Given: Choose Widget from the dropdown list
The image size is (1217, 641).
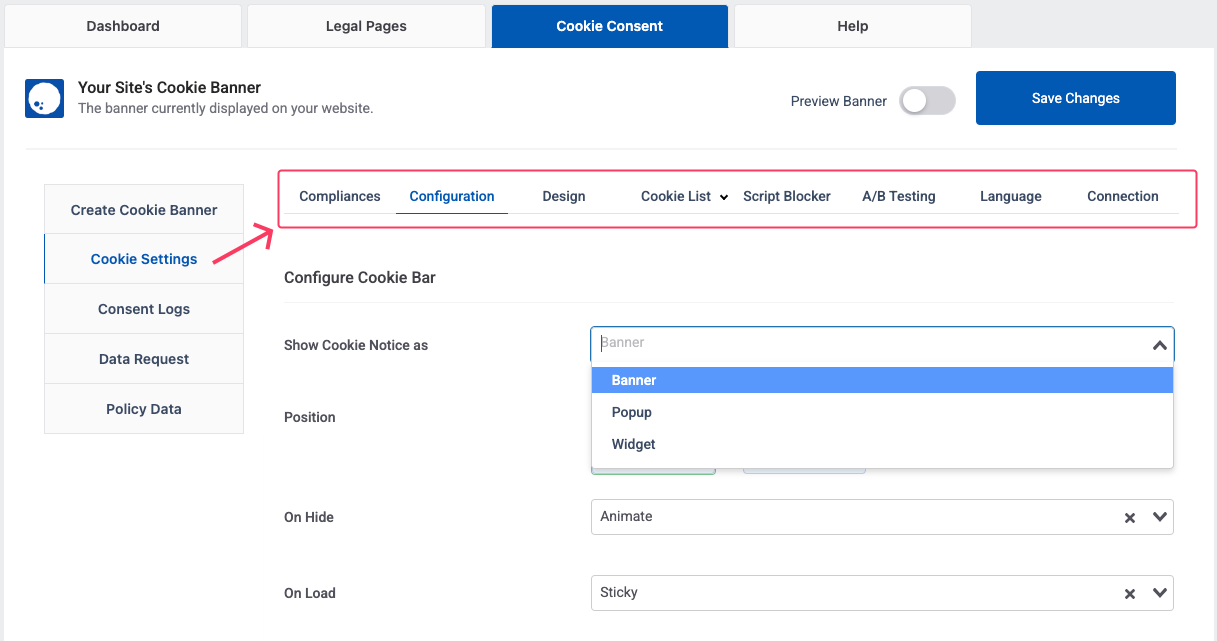Looking at the screenshot, I should (x=882, y=444).
